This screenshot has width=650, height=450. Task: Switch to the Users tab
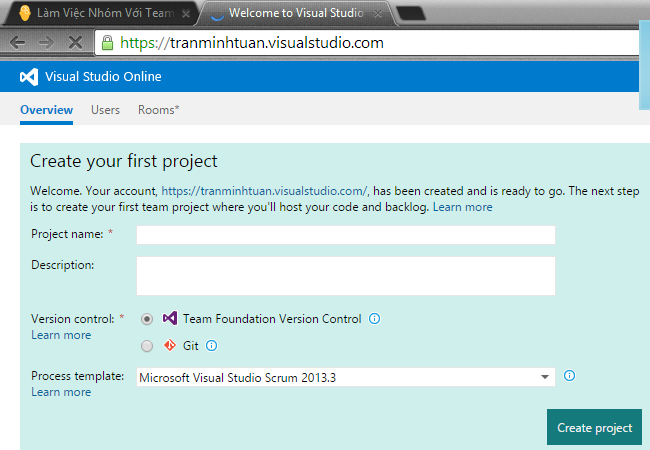coord(105,110)
